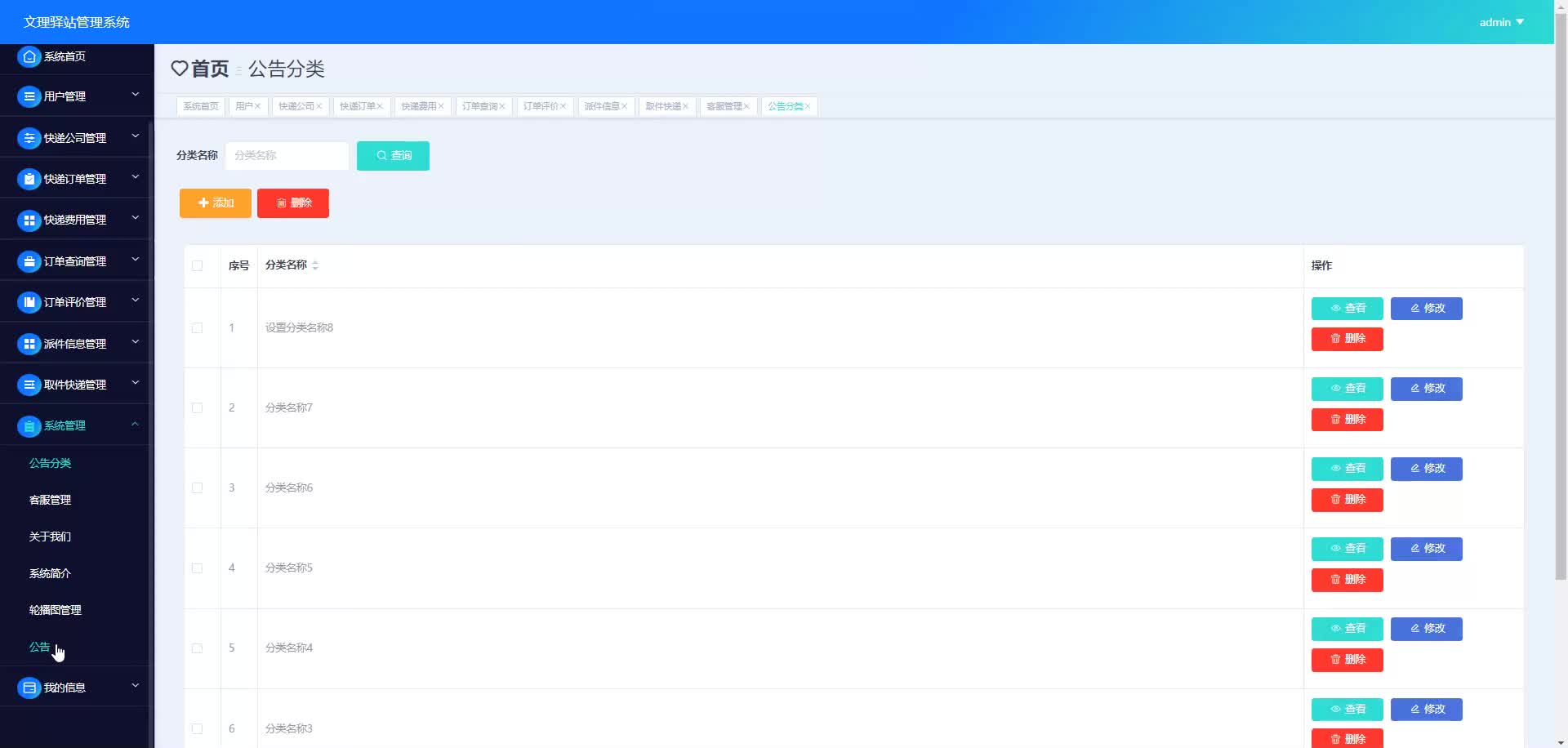Expand the 订单评价管理 menu chevron
Image resolution: width=1568 pixels, height=748 pixels.
pos(136,301)
